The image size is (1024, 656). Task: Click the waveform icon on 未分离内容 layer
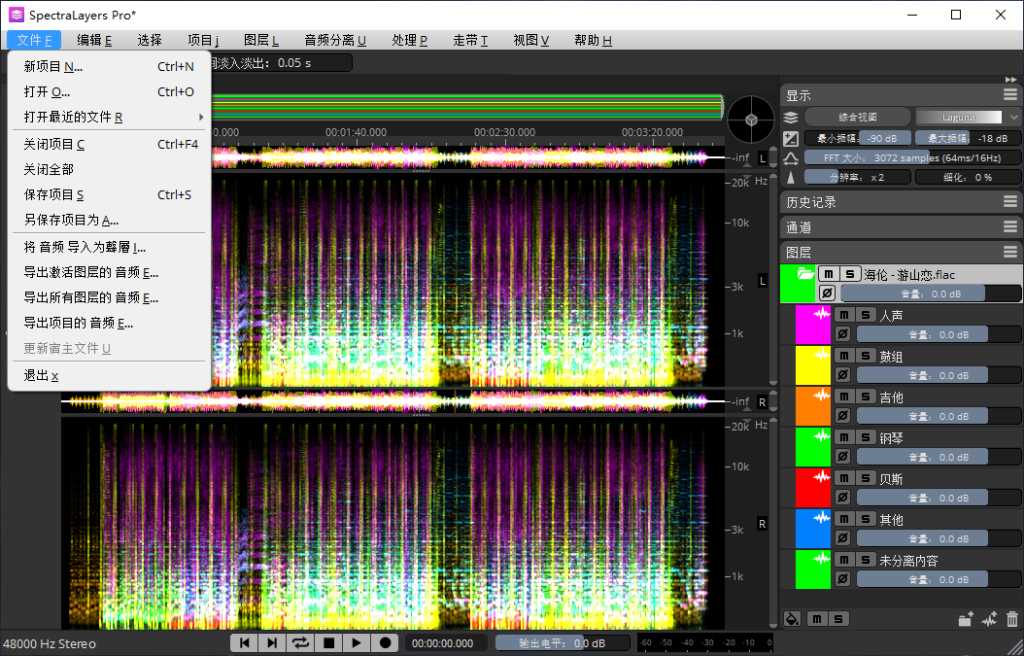(x=822, y=559)
